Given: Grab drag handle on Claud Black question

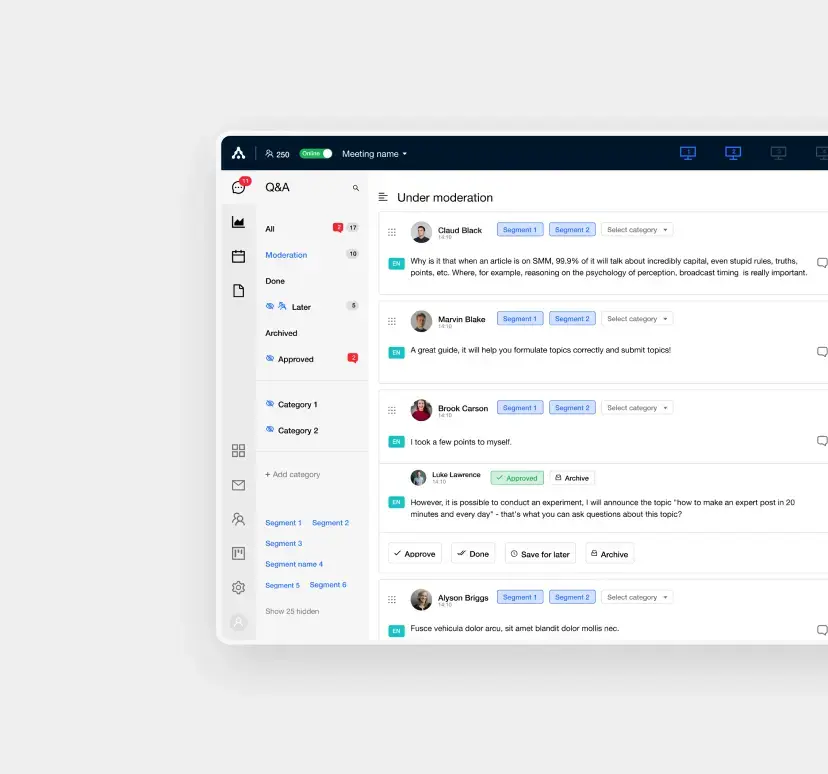Looking at the screenshot, I should coord(392,232).
